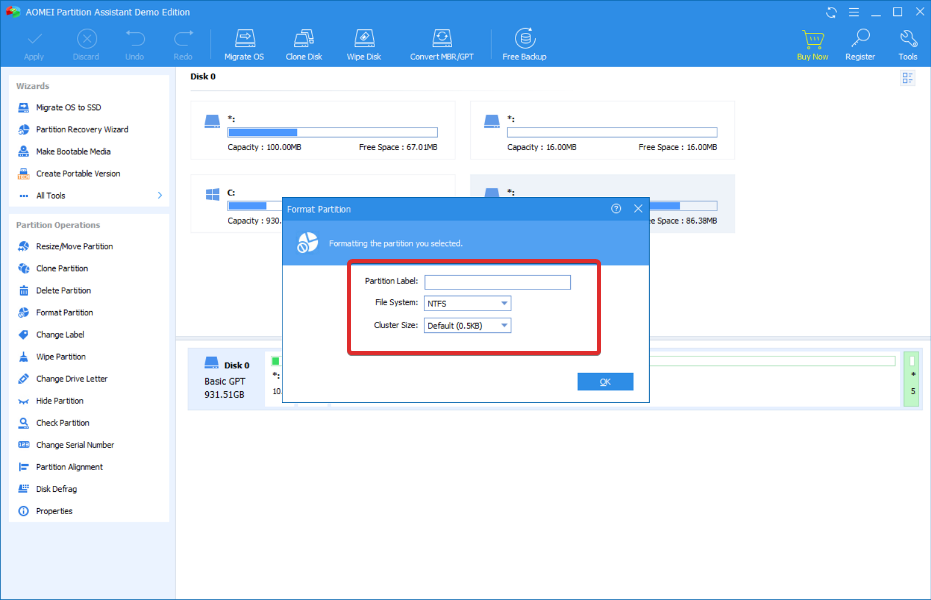Select Resize/Move Partition in sidebar
This screenshot has height=600, width=931.
[x=74, y=247]
